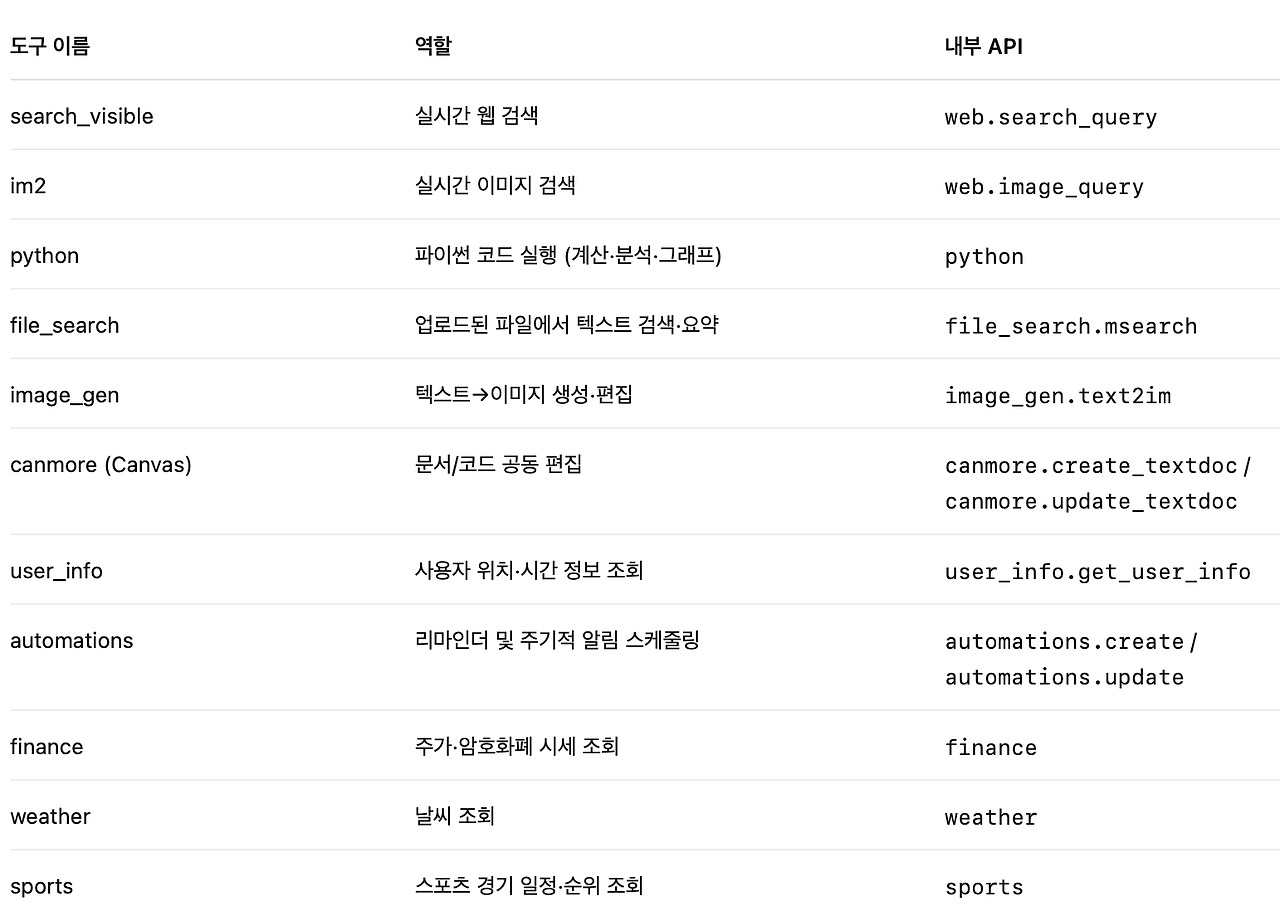
Task: Click the finance tool name
Action: click(46, 747)
